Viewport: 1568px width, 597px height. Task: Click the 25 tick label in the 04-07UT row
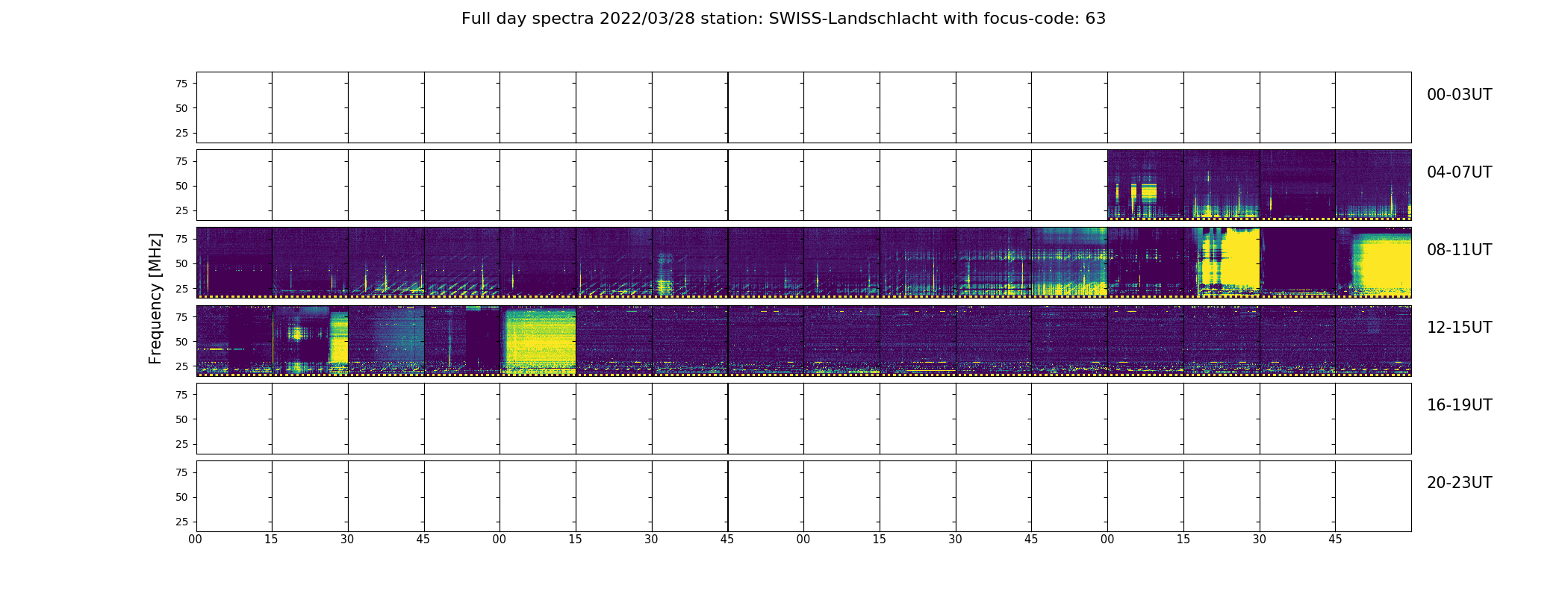181,210
